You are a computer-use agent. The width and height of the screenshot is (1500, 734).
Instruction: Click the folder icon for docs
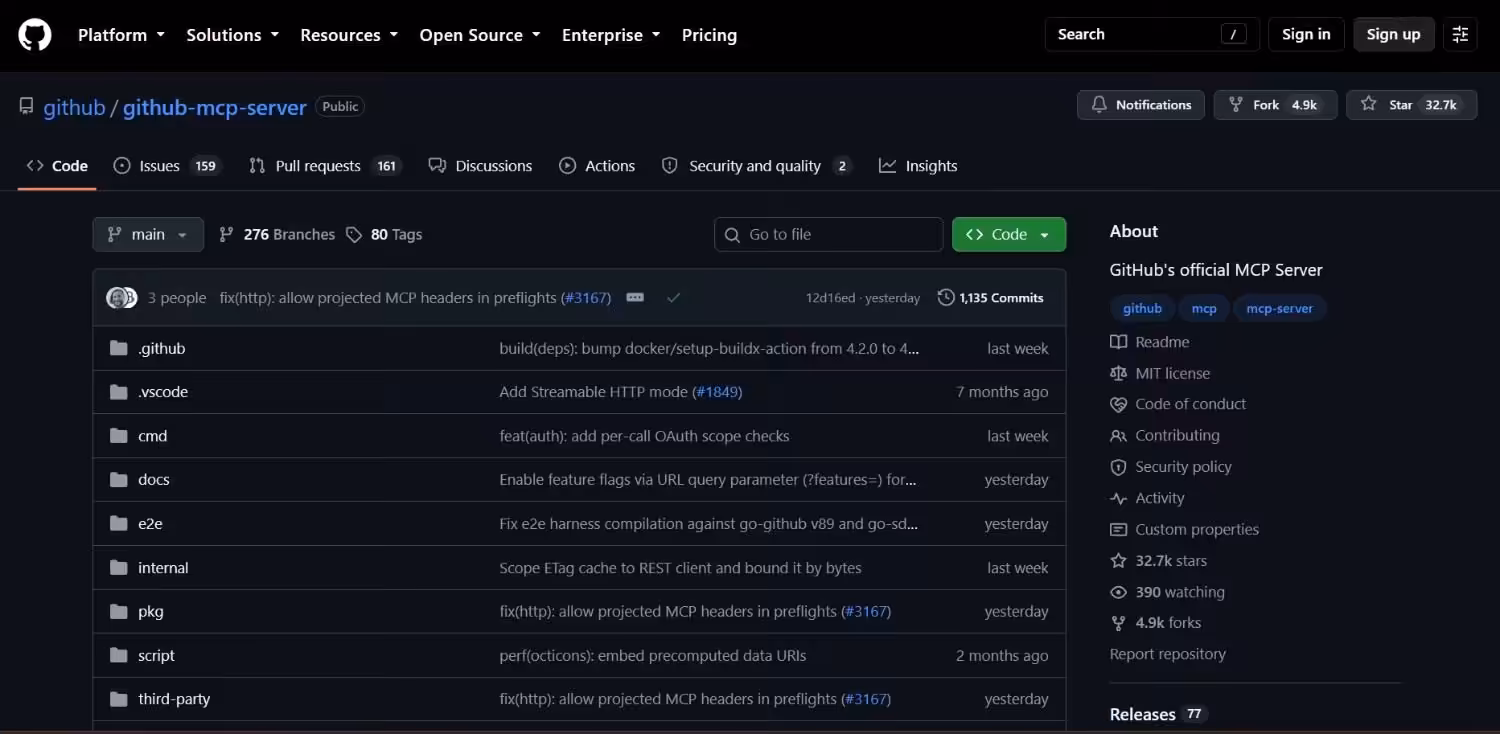(119, 480)
